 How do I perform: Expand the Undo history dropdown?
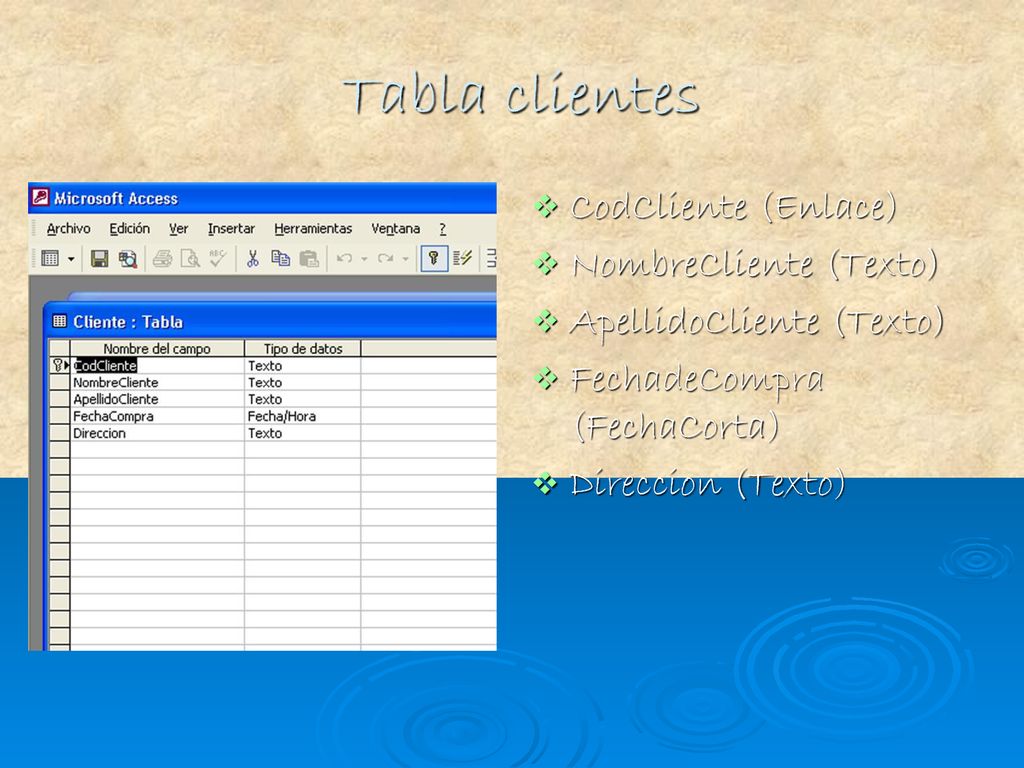tap(364, 259)
